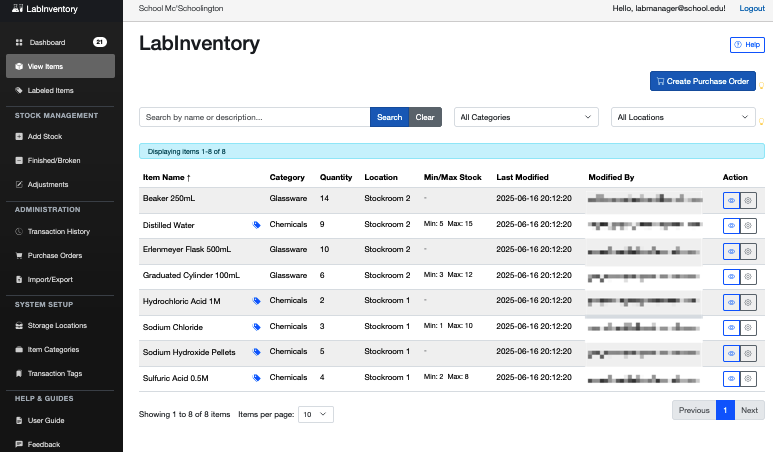The image size is (773, 452).
Task: Click the label tag icon beside Distilled Water
Action: pyautogui.click(x=257, y=225)
